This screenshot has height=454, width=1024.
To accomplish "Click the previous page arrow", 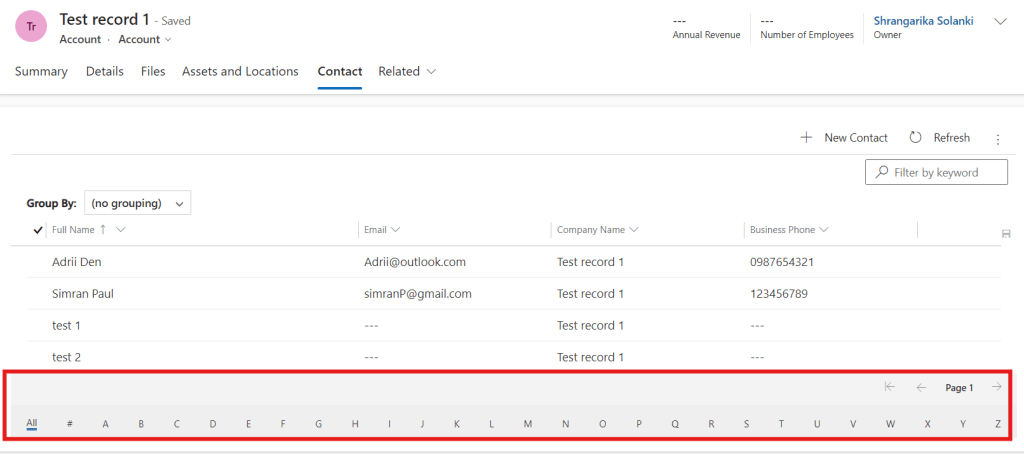I will pos(921,388).
